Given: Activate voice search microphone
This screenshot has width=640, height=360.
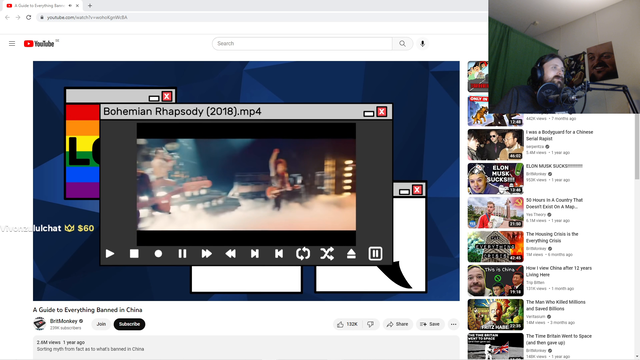Looking at the screenshot, I should click(422, 44).
